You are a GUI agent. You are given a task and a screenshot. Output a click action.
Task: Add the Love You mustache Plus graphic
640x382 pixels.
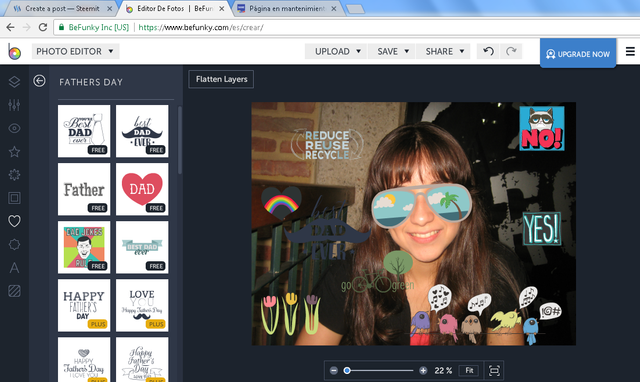point(142,305)
